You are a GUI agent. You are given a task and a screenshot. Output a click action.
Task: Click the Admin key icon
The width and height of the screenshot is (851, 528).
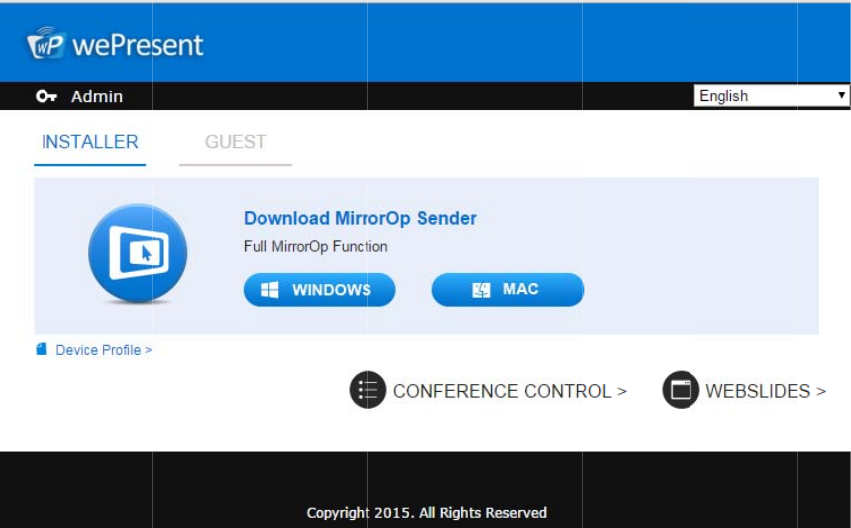(46, 97)
